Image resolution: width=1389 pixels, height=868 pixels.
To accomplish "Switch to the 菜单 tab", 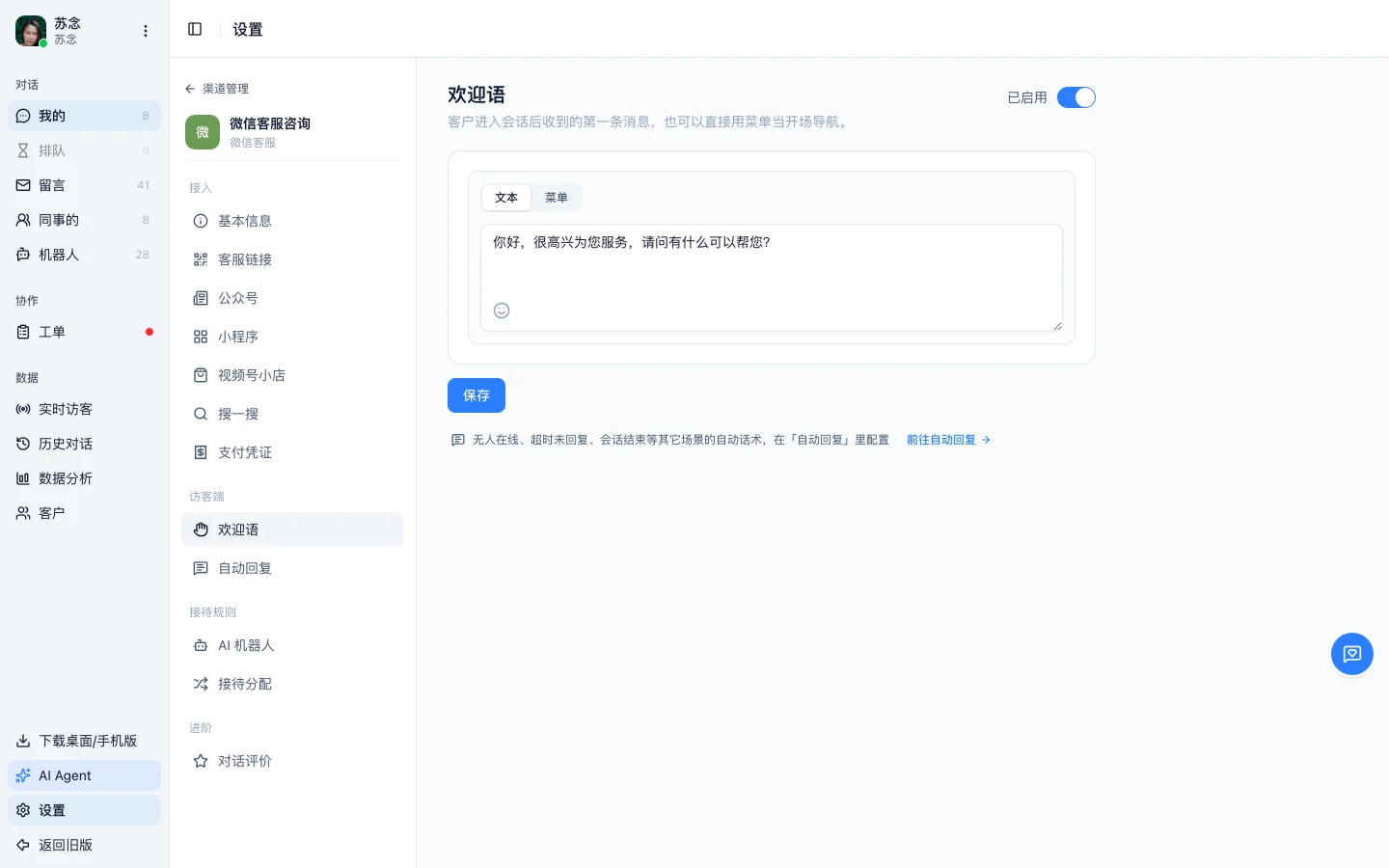I will 557,198.
